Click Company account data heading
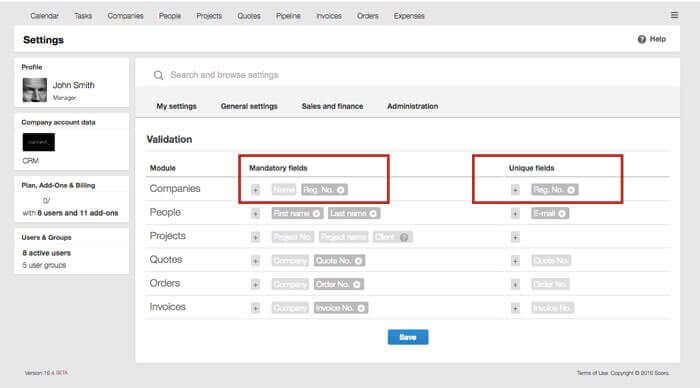The width and height of the screenshot is (700, 388). pyautogui.click(x=58, y=122)
